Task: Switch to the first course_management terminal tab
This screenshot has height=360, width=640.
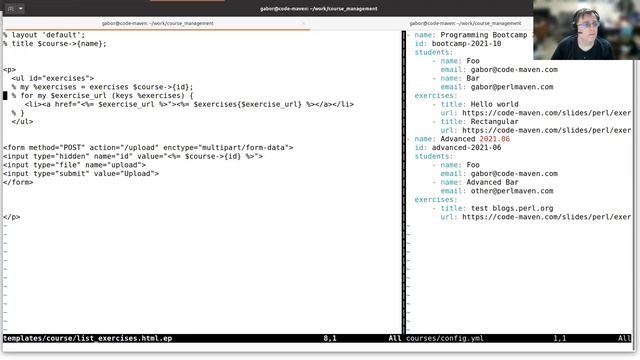Action: tap(158, 24)
